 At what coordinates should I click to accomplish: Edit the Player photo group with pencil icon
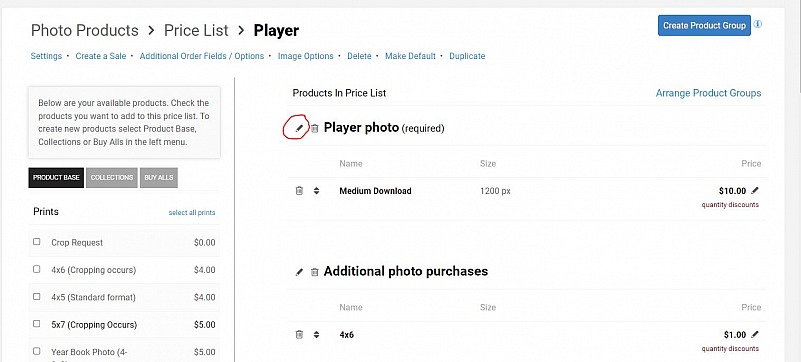point(299,128)
